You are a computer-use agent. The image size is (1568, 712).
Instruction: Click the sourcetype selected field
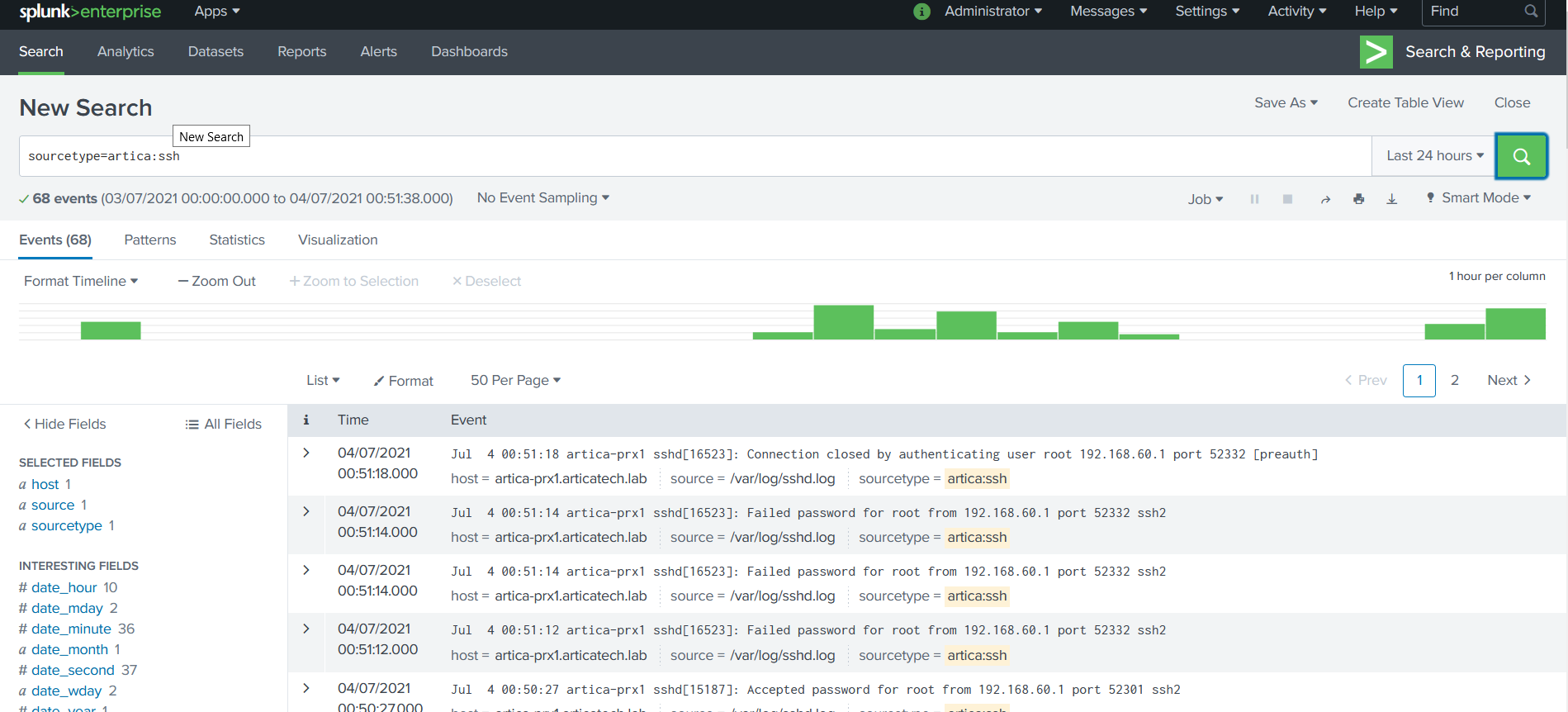[x=67, y=526]
